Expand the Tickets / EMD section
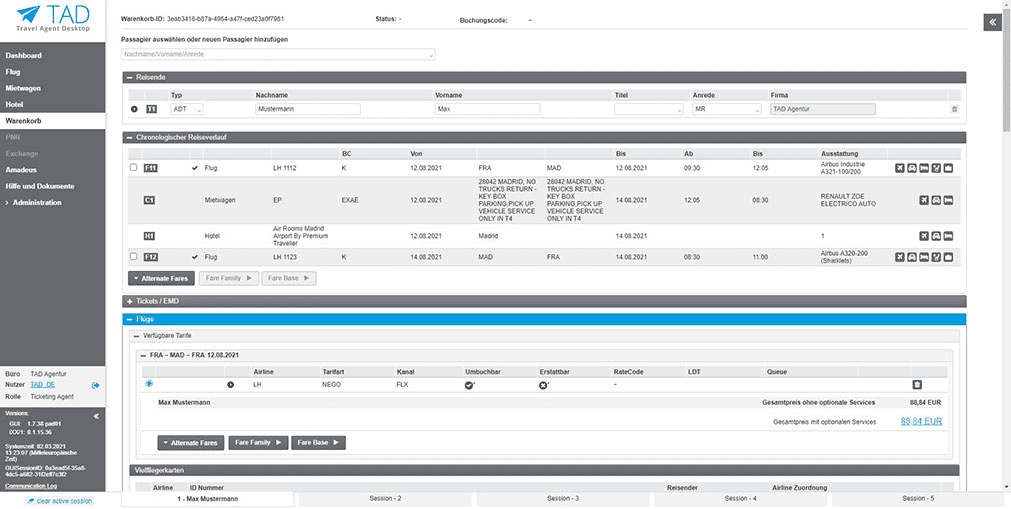This screenshot has width=1011, height=509. 130,301
